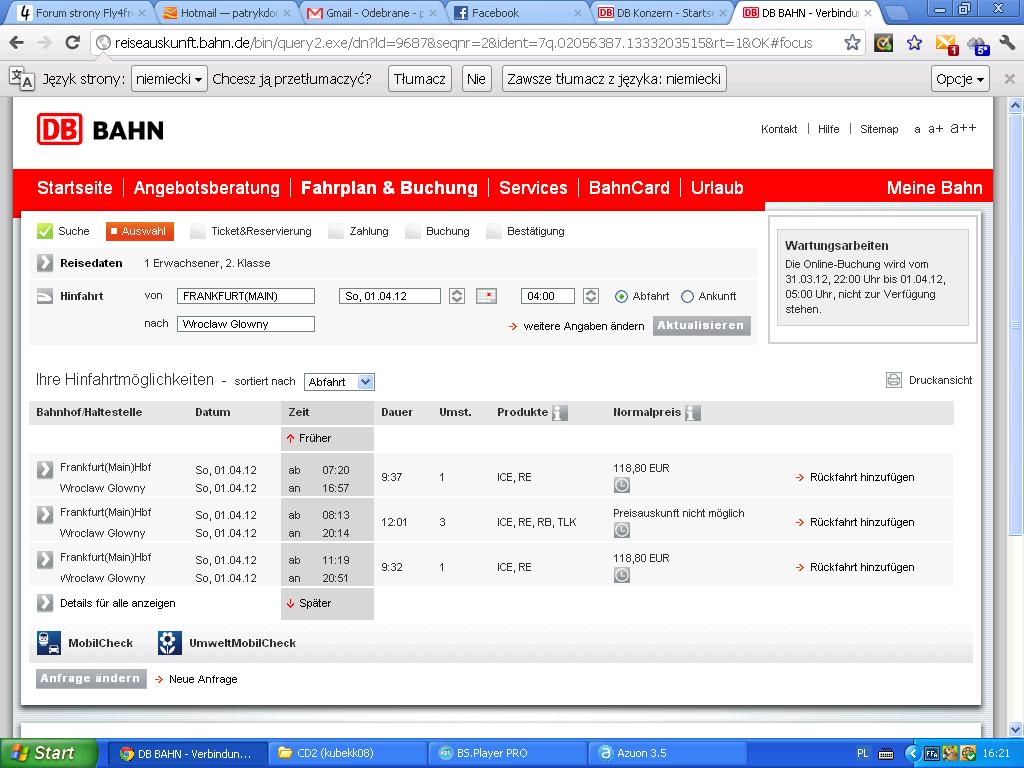Click Produkte info icon in table header
This screenshot has width=1024, height=768.
[560, 413]
